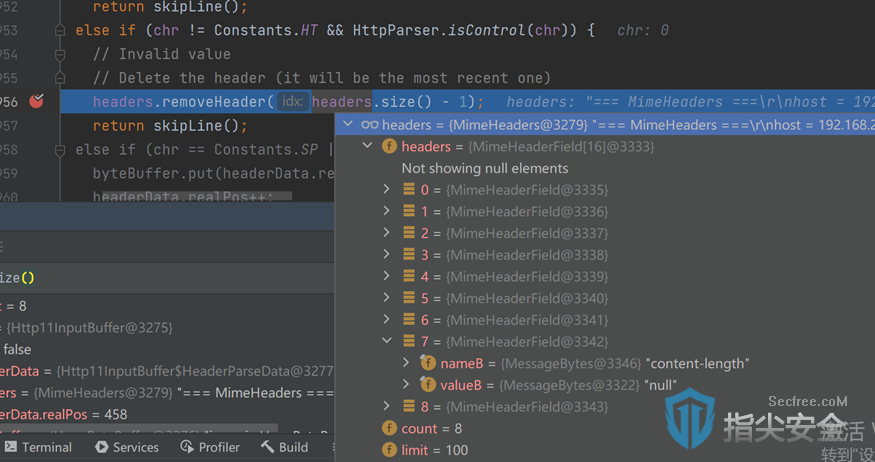Viewport: 875px width, 462px height.
Task: Select the realPos = 458 variable row
Action: click(x=167, y=415)
